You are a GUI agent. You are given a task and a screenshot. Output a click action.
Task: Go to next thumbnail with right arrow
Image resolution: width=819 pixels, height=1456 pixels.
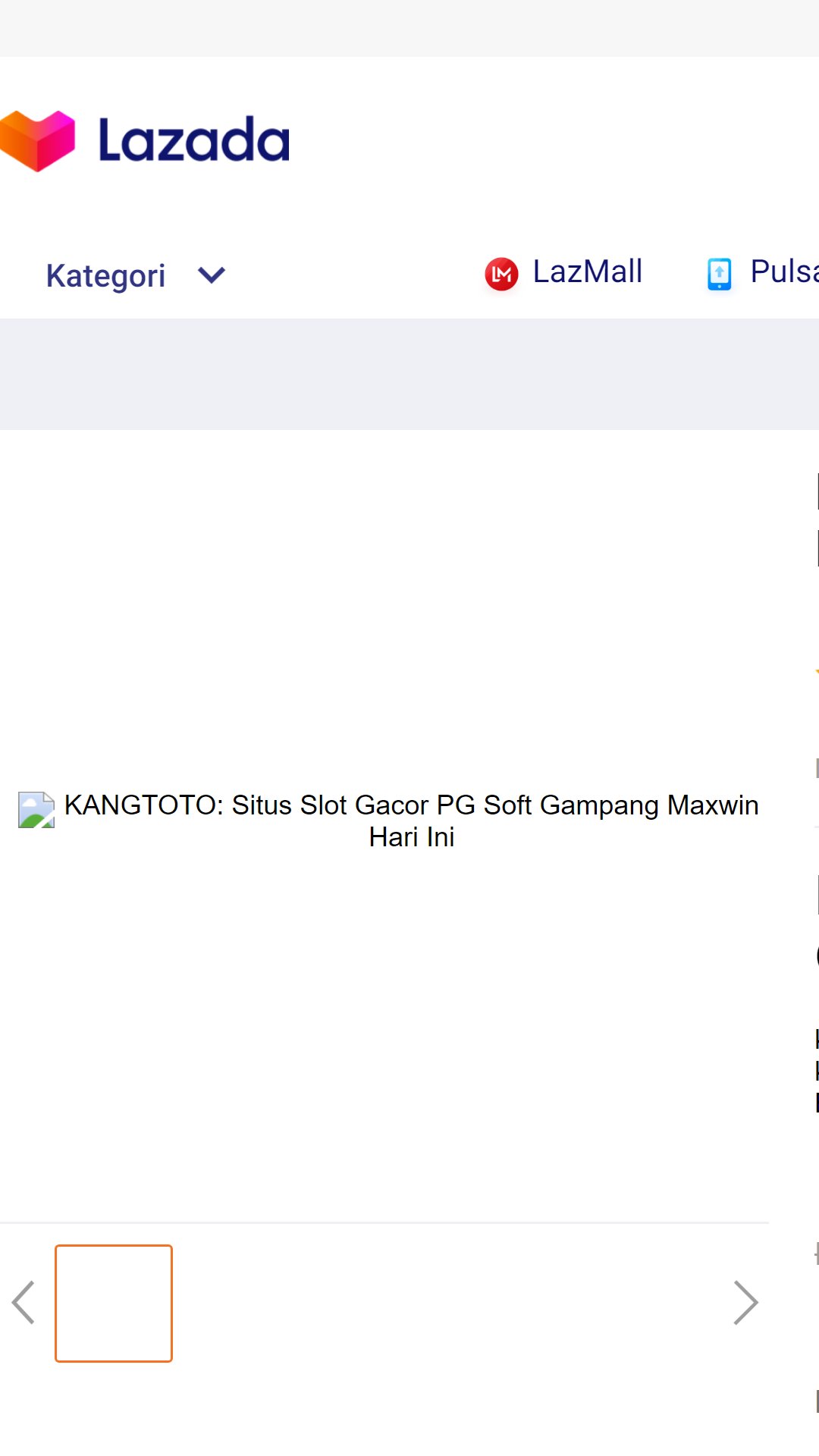point(745,1303)
